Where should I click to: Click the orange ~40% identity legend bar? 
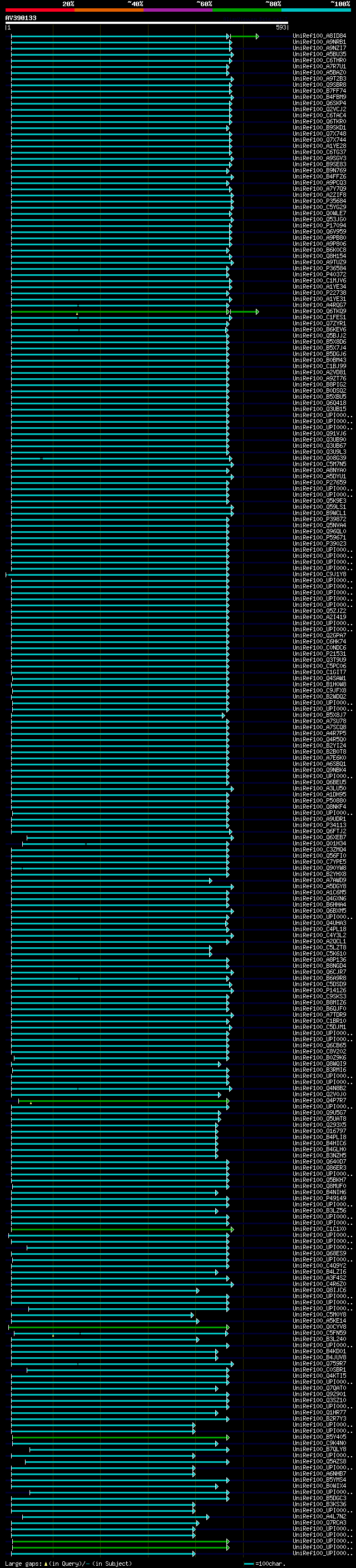point(109,10)
